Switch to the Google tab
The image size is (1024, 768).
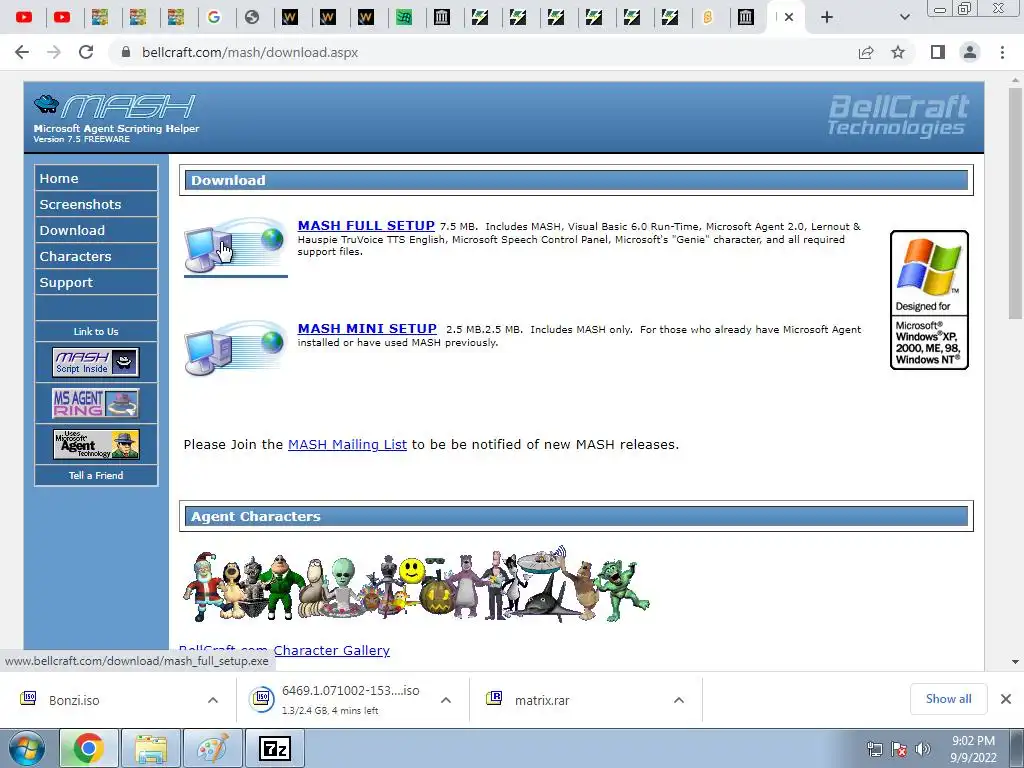[x=214, y=17]
